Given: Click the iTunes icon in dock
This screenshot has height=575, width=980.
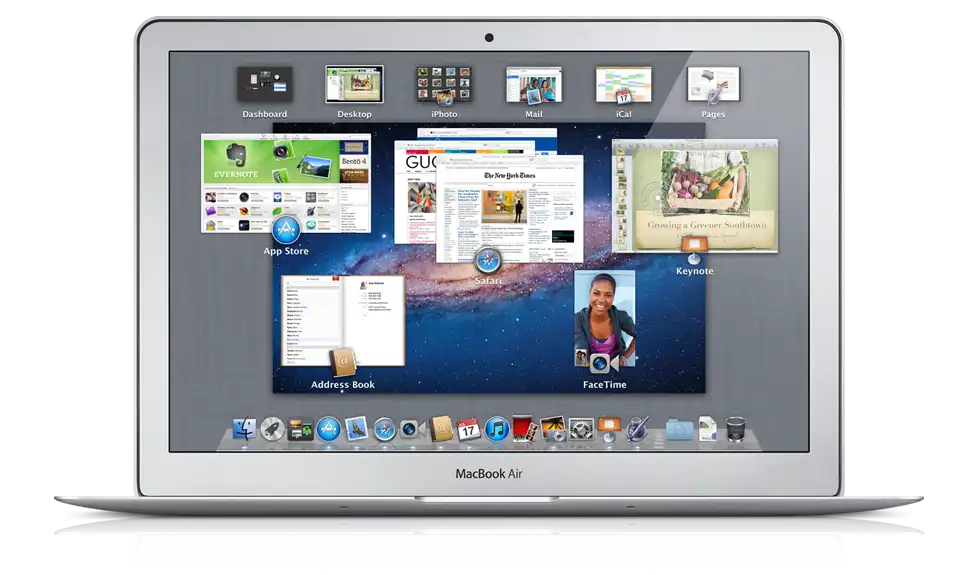Looking at the screenshot, I should tap(497, 430).
